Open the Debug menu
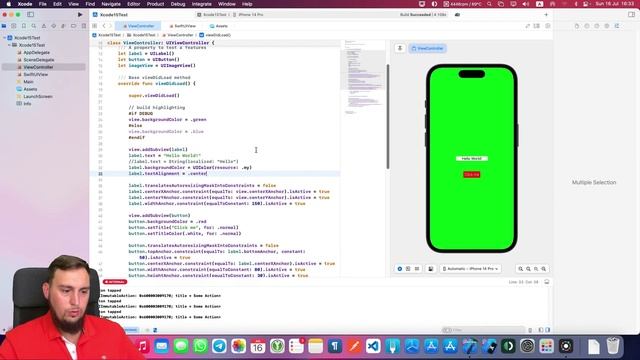This screenshot has width=640, height=360. pos(178,4)
